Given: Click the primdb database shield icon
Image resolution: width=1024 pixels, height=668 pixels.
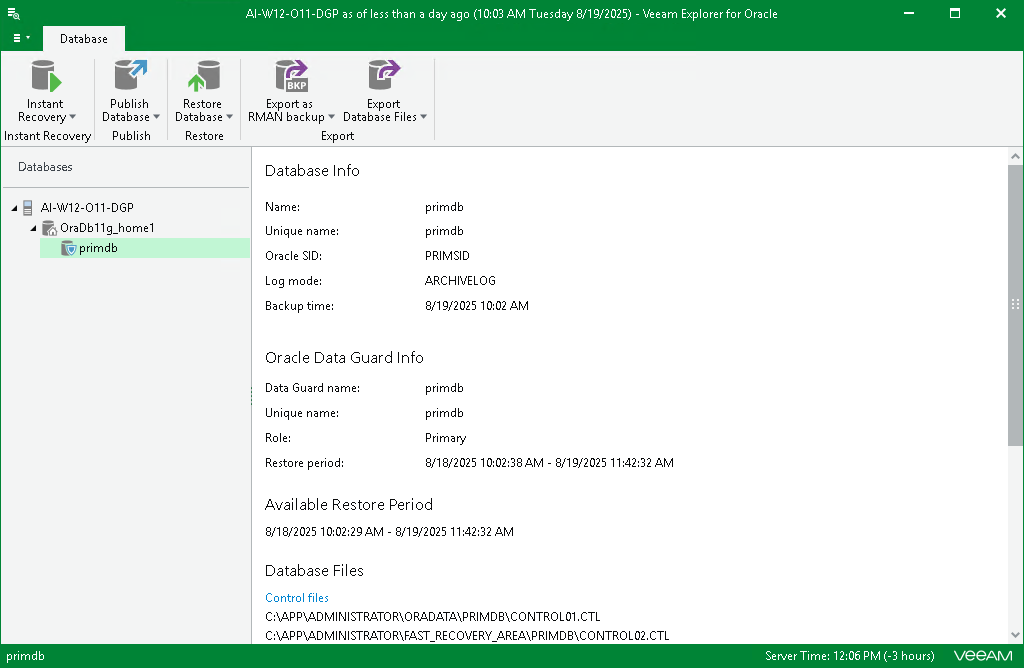Looking at the screenshot, I should click(69, 248).
